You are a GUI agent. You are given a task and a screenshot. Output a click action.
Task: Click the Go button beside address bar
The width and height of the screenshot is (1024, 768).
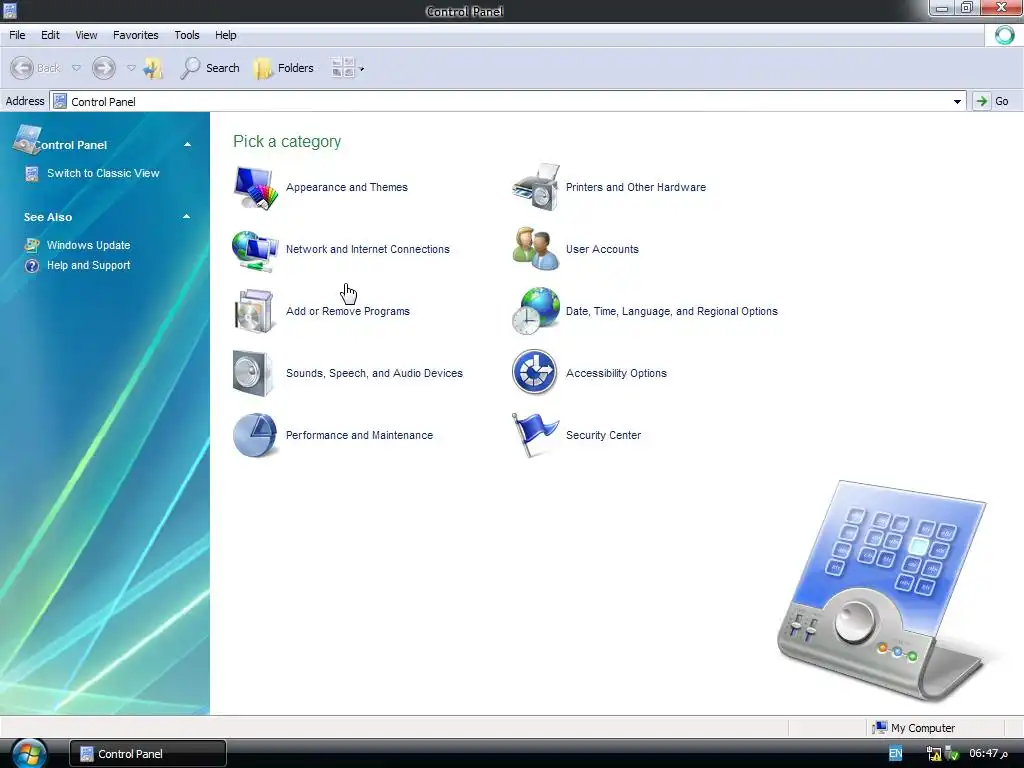tap(993, 101)
